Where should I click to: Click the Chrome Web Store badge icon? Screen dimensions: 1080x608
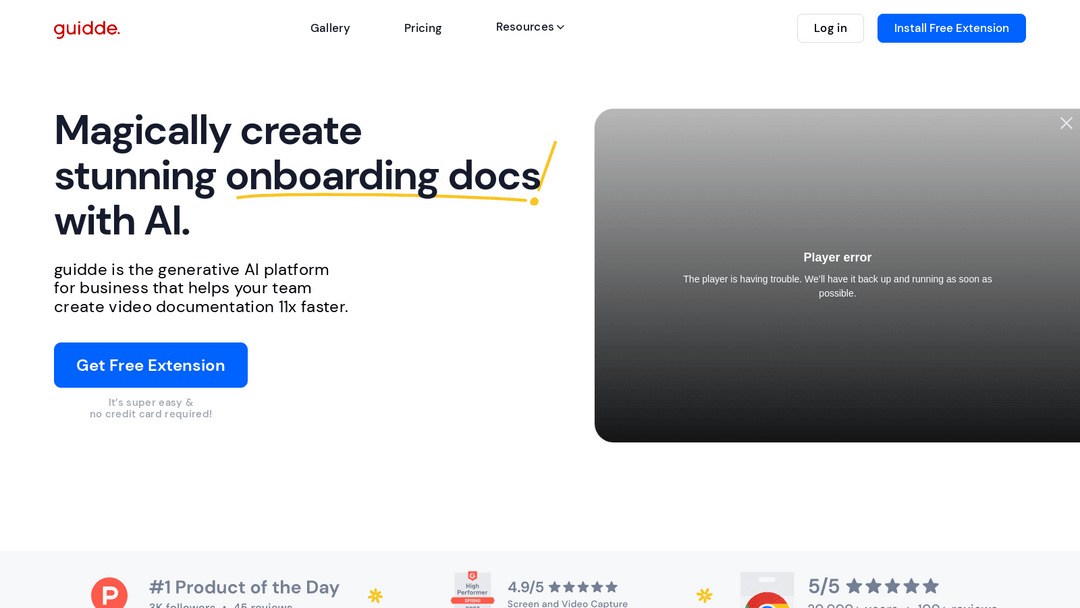[x=767, y=590]
